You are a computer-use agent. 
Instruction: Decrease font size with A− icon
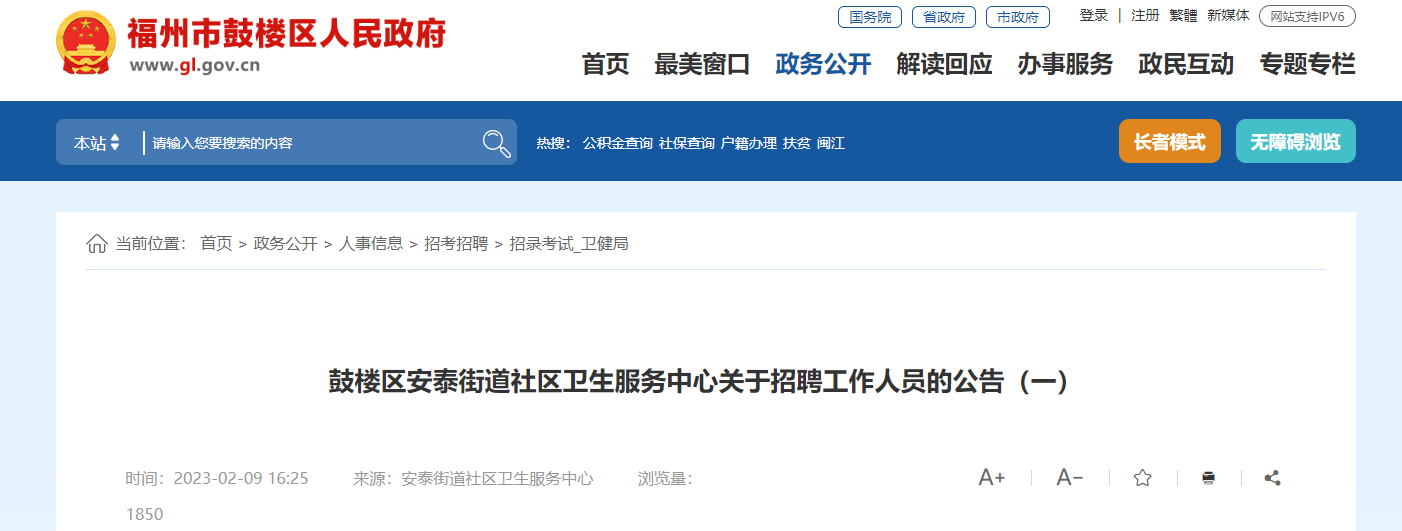[1069, 478]
